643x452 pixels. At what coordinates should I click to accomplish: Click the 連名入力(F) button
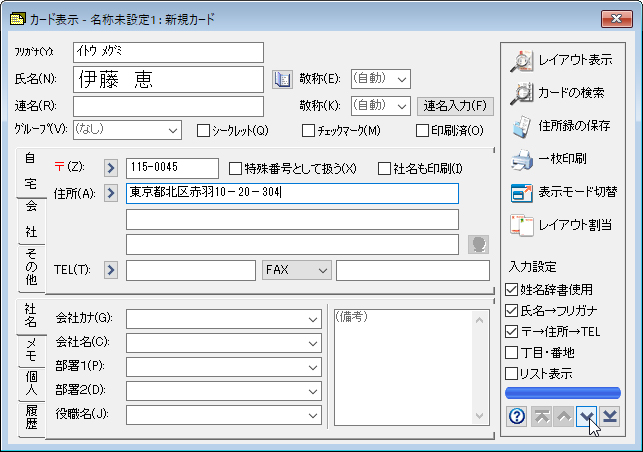pos(456,105)
